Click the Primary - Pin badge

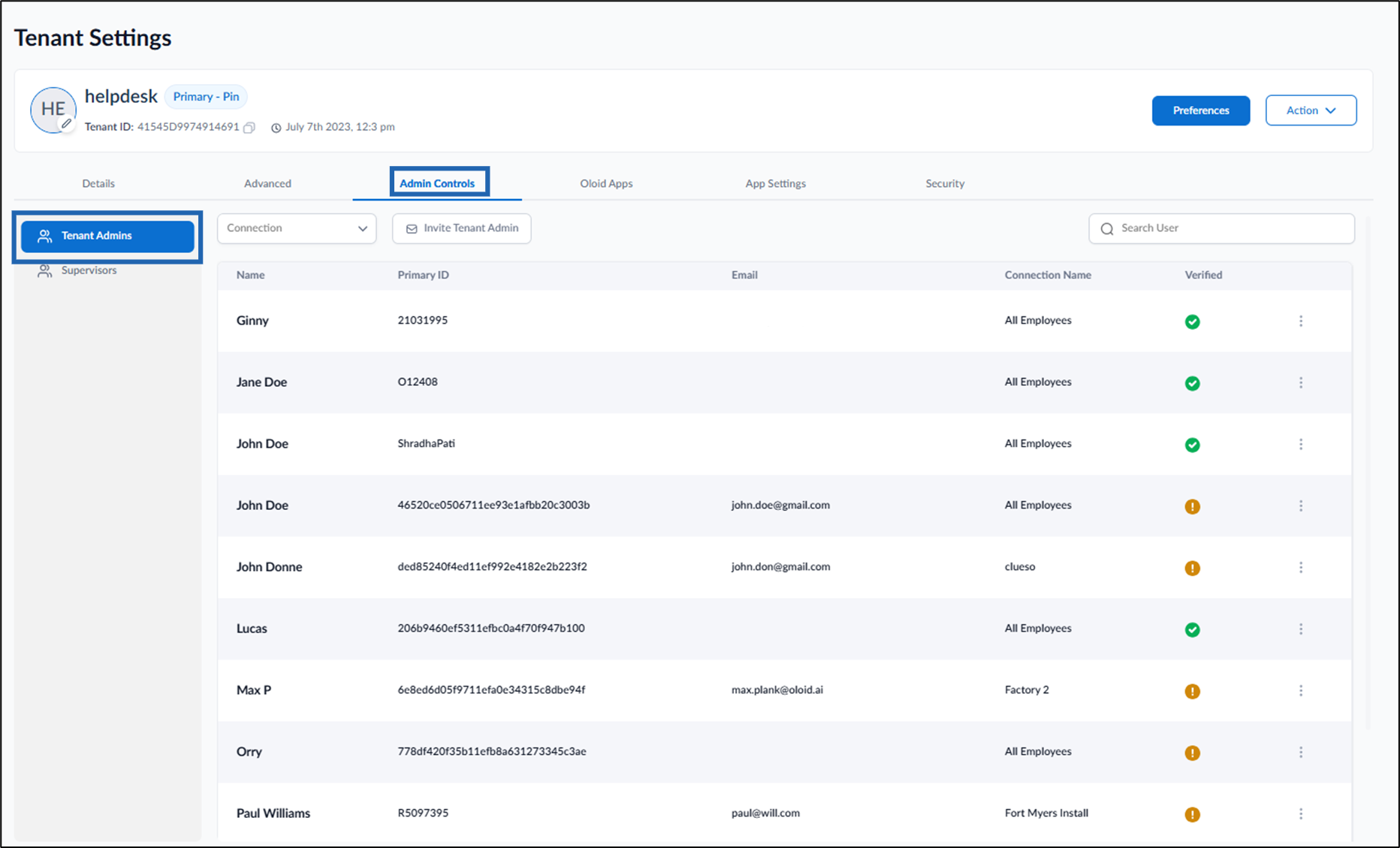(x=206, y=97)
